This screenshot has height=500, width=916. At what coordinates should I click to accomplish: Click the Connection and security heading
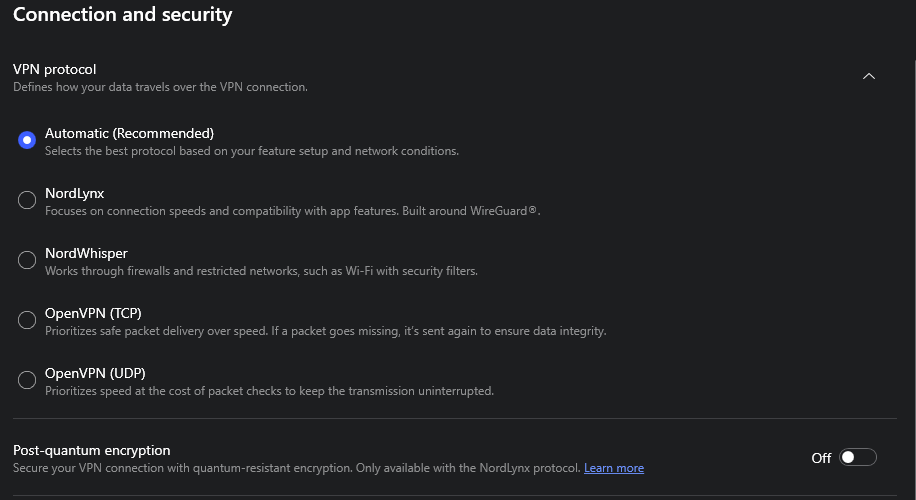(x=122, y=15)
